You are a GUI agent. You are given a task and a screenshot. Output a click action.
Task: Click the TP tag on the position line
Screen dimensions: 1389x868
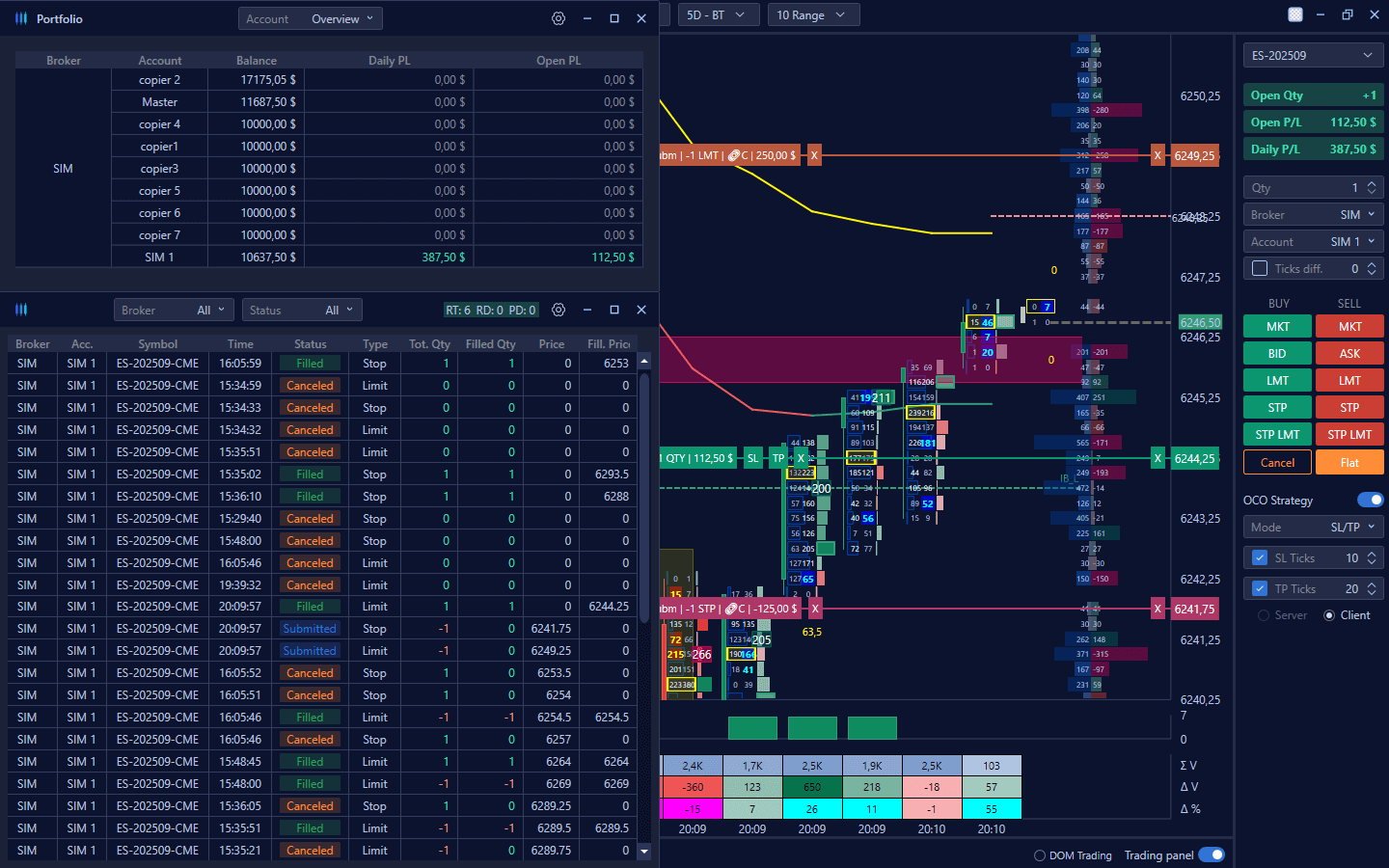(x=778, y=458)
